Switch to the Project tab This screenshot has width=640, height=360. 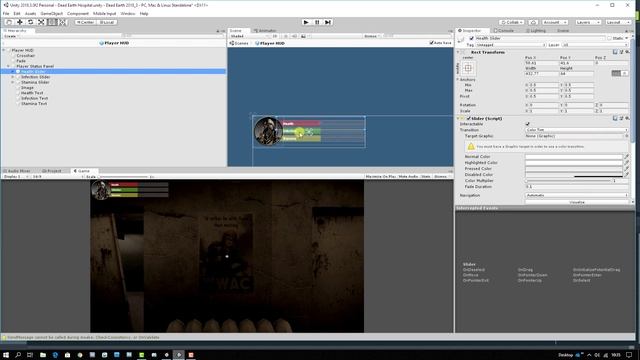(51, 171)
